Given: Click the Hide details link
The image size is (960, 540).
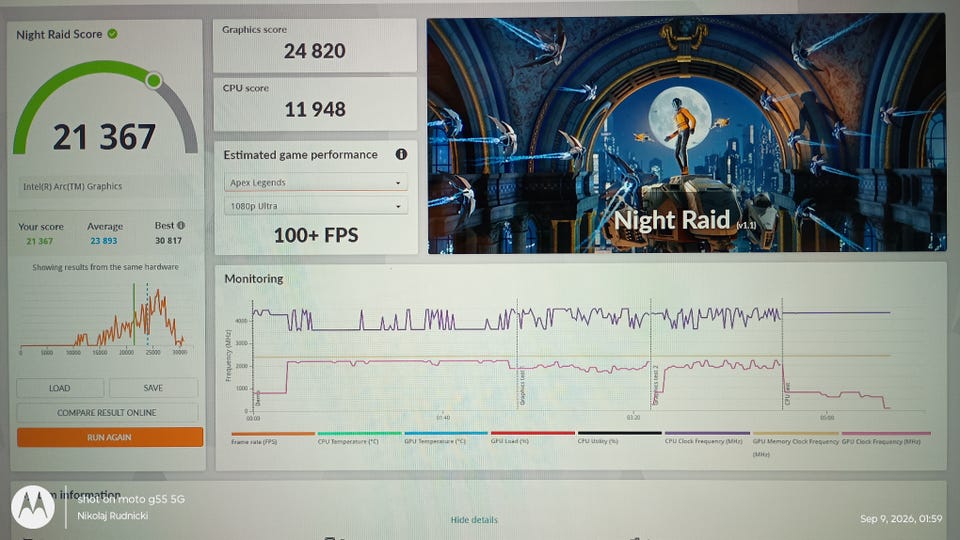Looking at the screenshot, I should [x=474, y=520].
